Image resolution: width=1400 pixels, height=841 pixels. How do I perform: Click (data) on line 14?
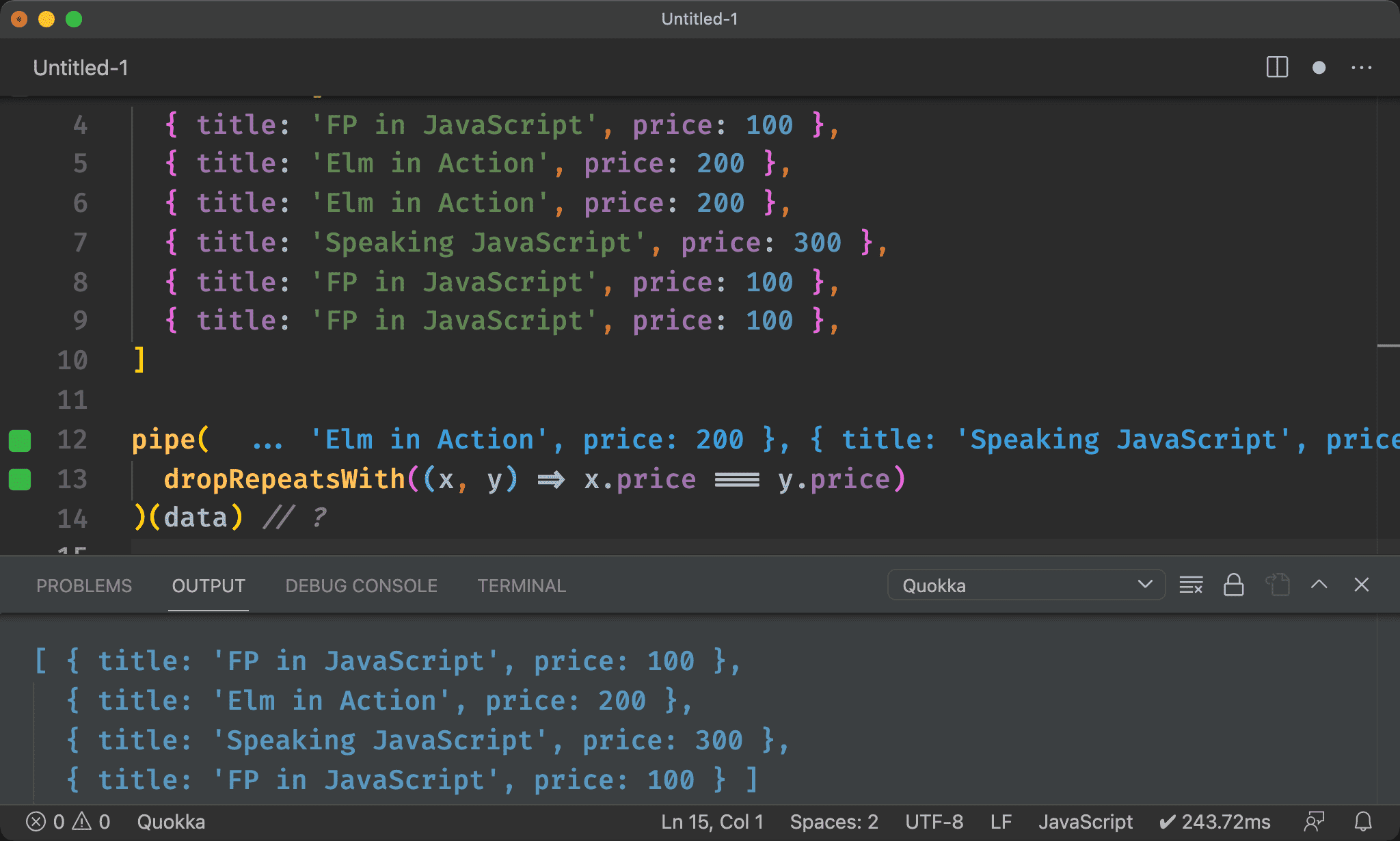(196, 518)
